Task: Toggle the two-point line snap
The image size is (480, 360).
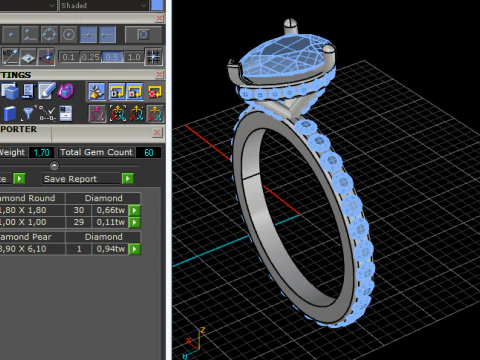Action: coord(30,34)
